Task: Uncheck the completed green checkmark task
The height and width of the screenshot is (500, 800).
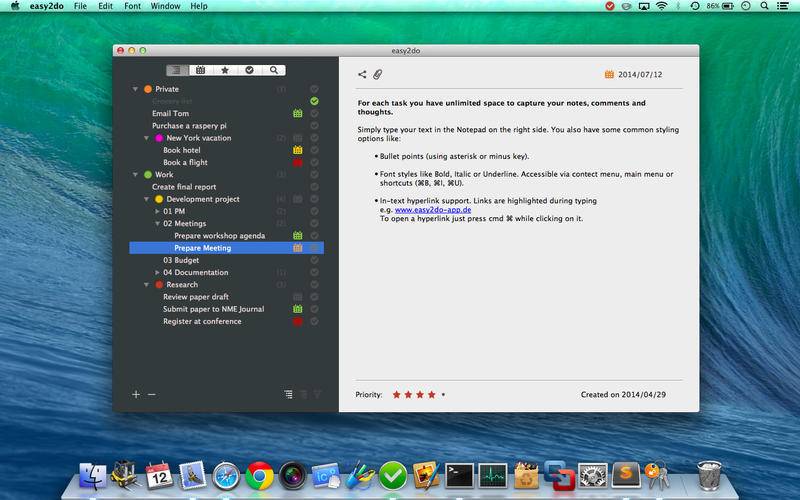Action: point(315,101)
